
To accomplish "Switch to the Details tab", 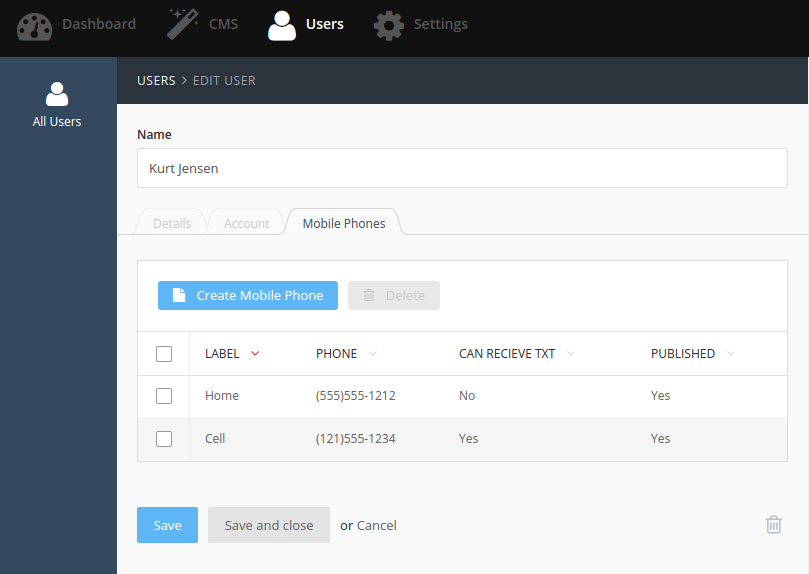I will 172,223.
